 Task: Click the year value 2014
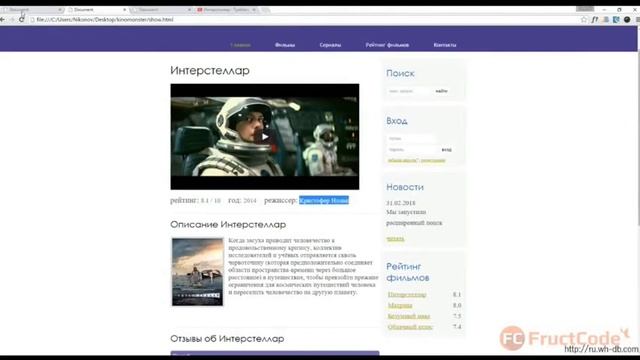point(250,200)
